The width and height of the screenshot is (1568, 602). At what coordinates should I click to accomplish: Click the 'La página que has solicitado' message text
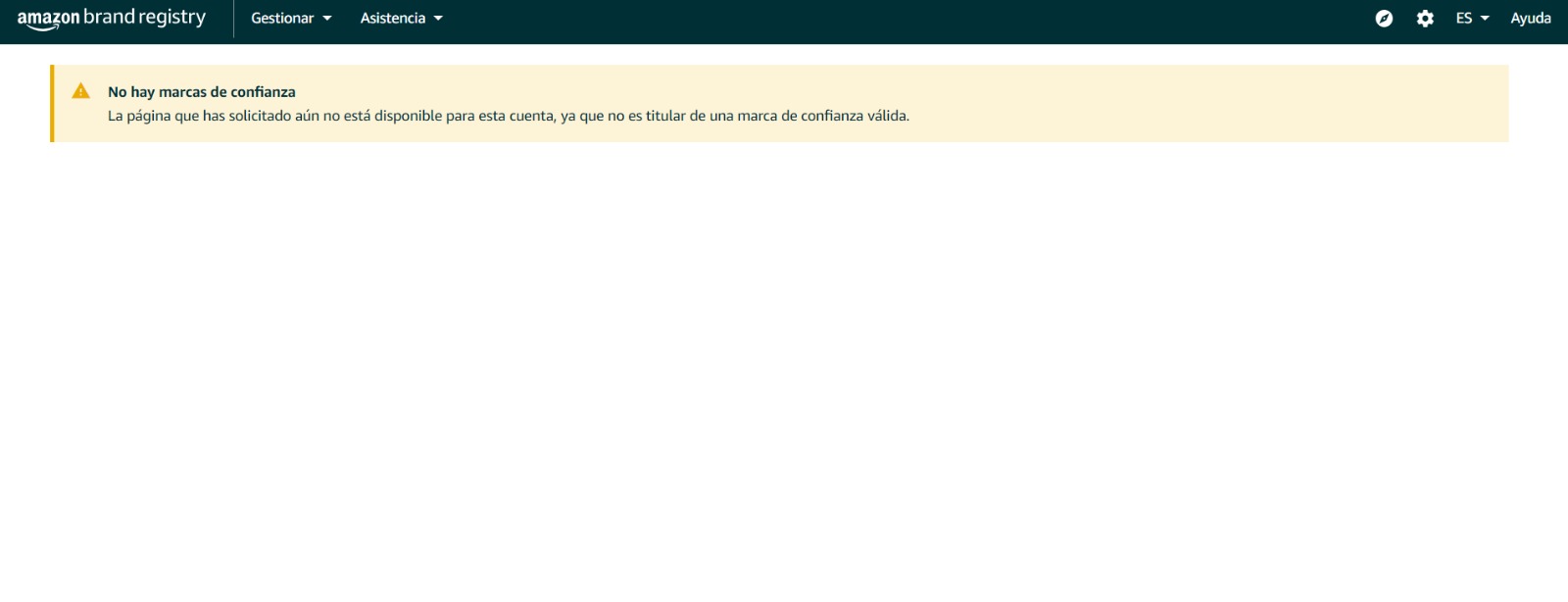pos(509,116)
